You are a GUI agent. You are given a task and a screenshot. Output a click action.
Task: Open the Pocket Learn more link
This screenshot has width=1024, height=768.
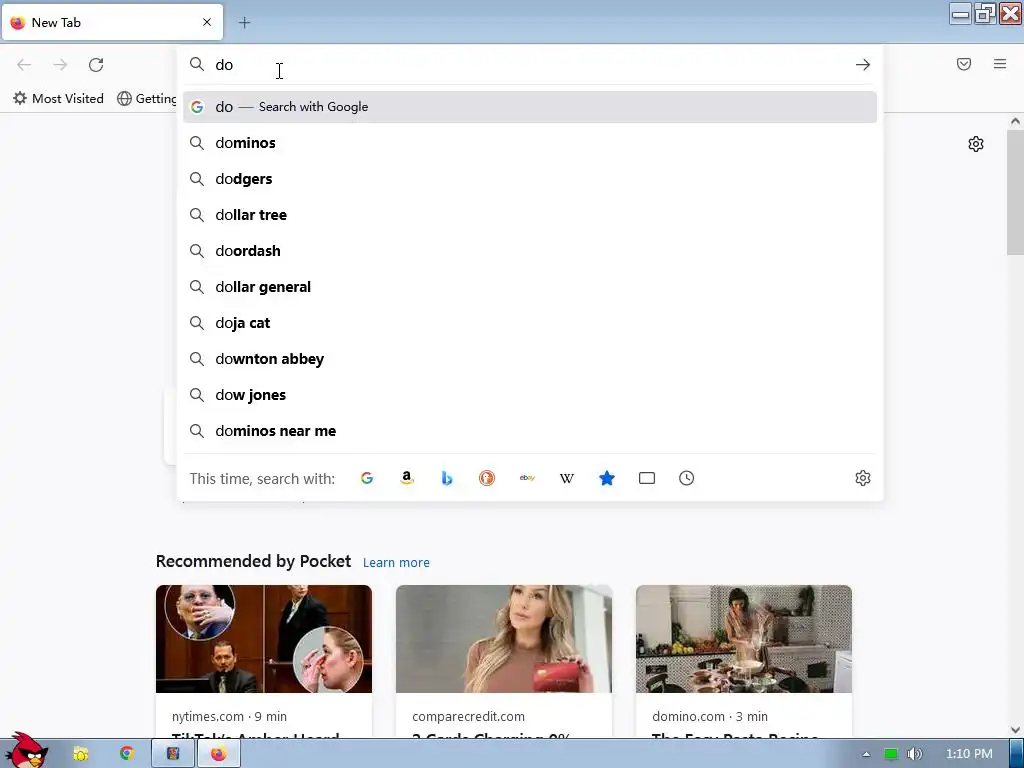(396, 563)
